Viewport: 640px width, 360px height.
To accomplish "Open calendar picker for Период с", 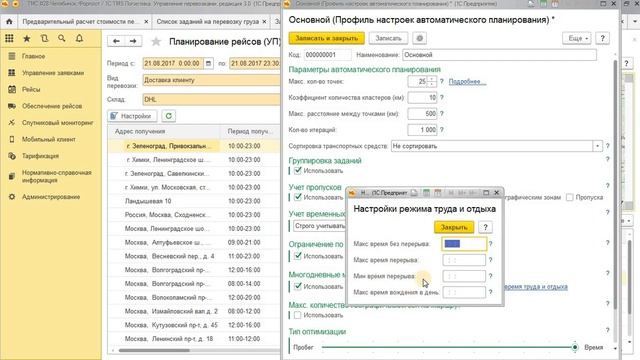I will tap(208, 63).
